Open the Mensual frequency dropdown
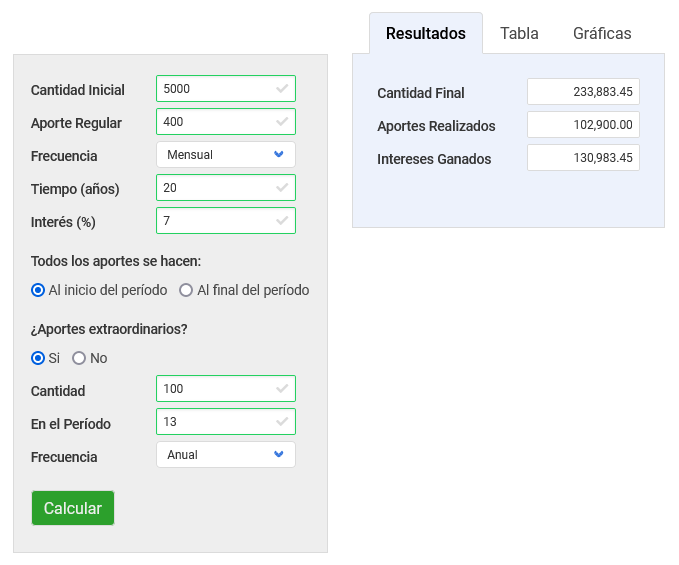Viewport: 679px width, 565px height. pos(226,155)
